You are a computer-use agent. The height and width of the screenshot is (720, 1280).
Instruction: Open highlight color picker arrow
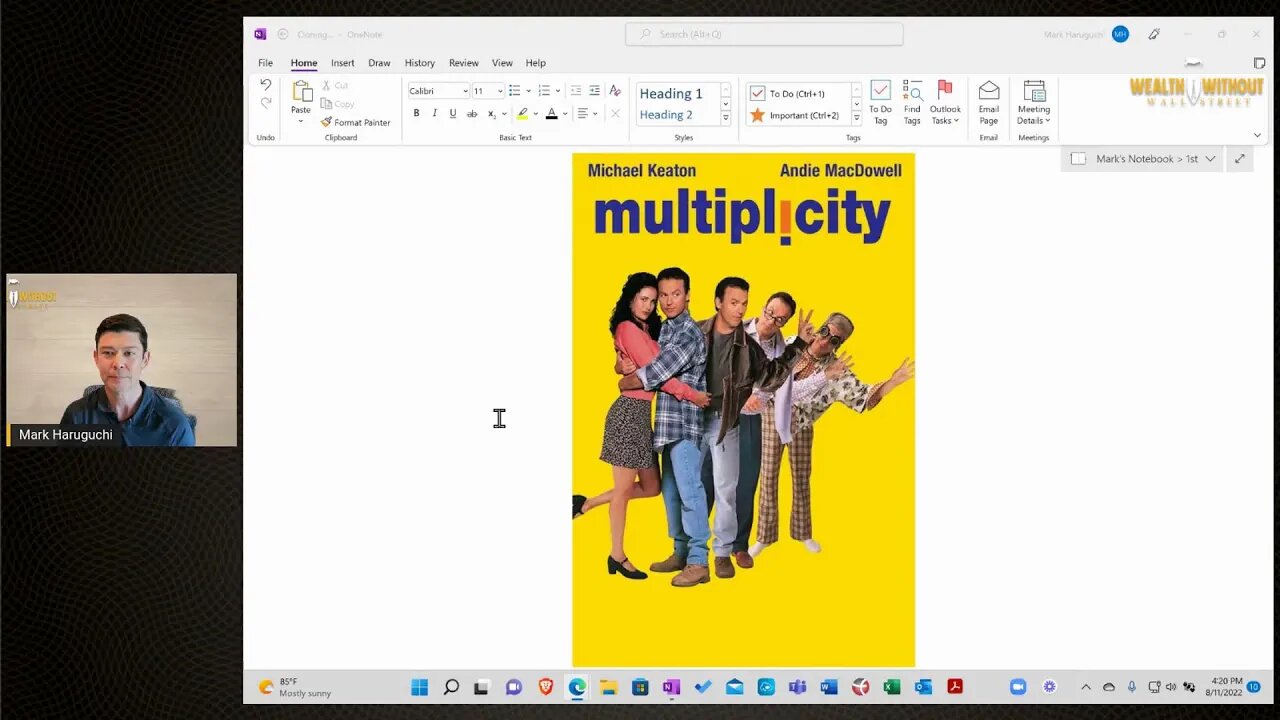(535, 114)
